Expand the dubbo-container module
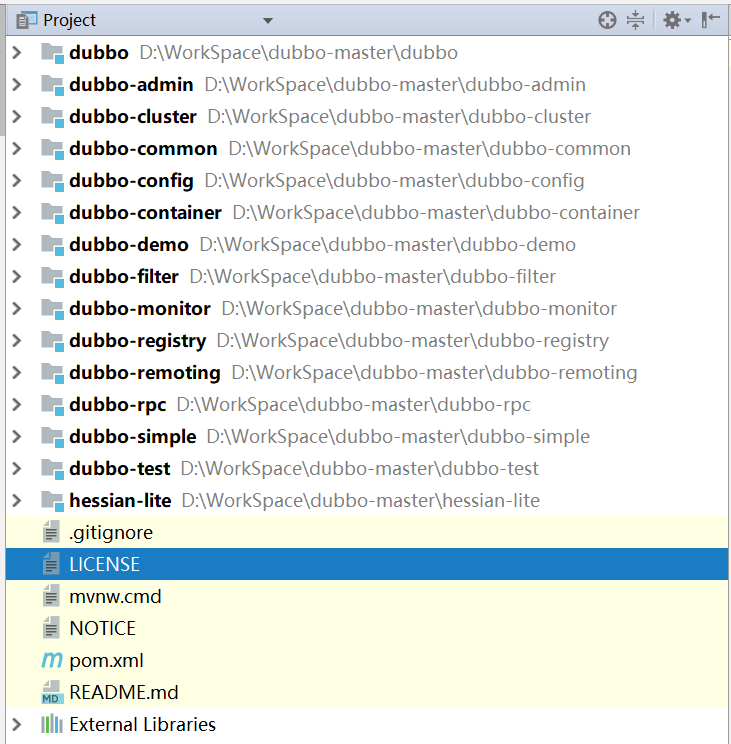731x744 pixels. point(17,212)
